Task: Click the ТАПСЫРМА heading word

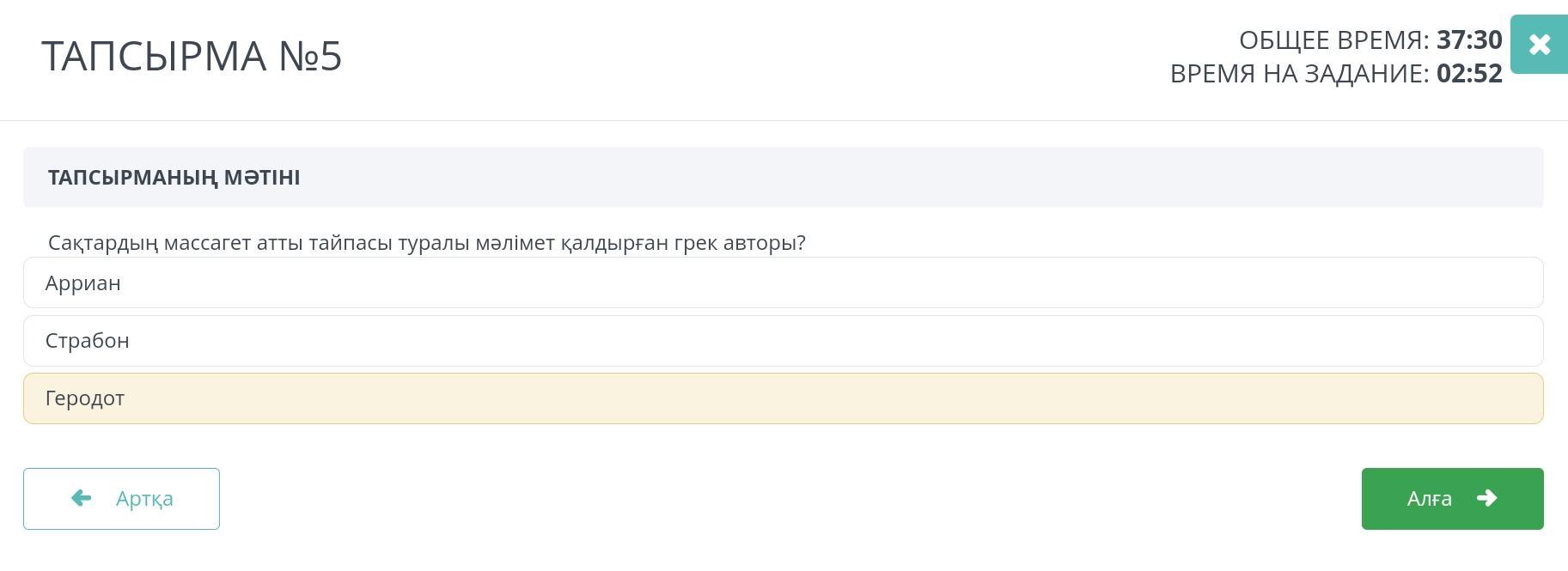Action: point(154,56)
